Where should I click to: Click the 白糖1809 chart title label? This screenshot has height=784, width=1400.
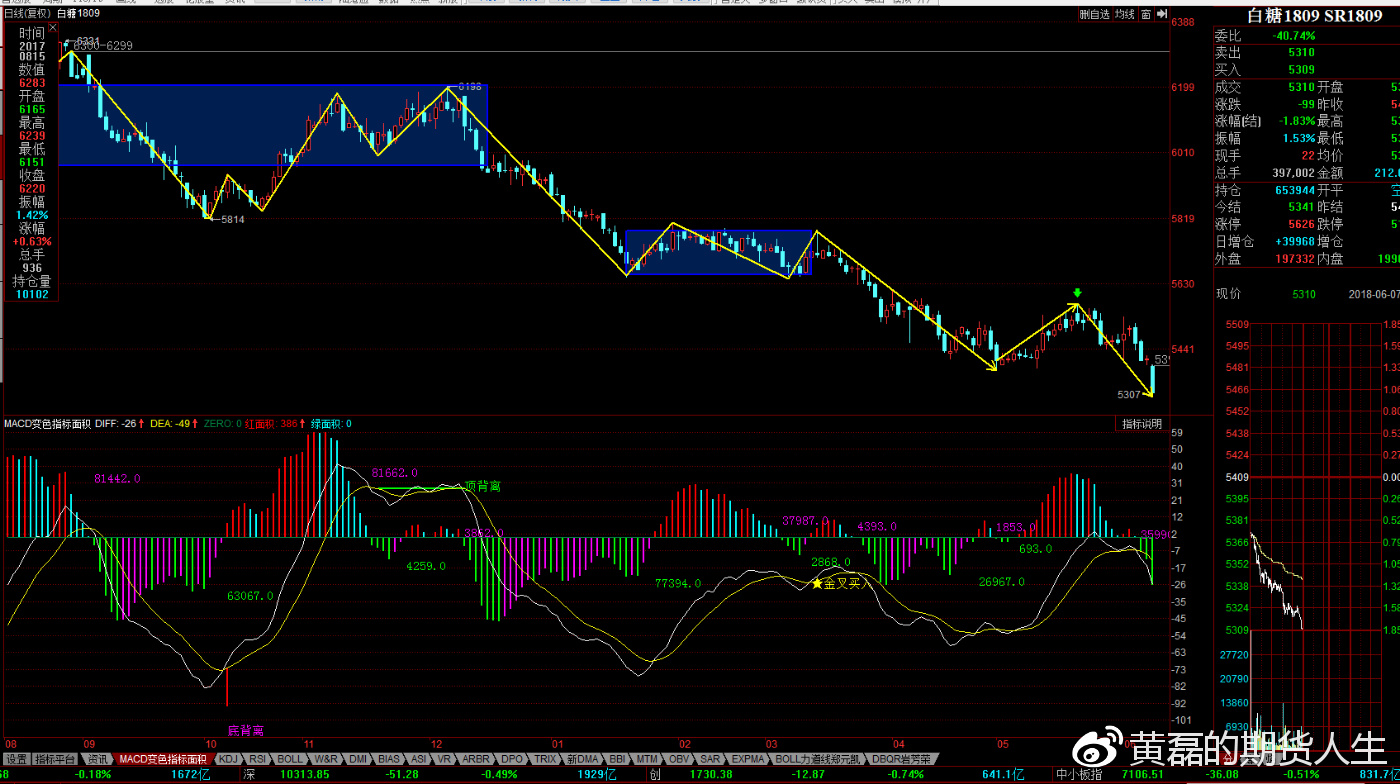tap(78, 14)
